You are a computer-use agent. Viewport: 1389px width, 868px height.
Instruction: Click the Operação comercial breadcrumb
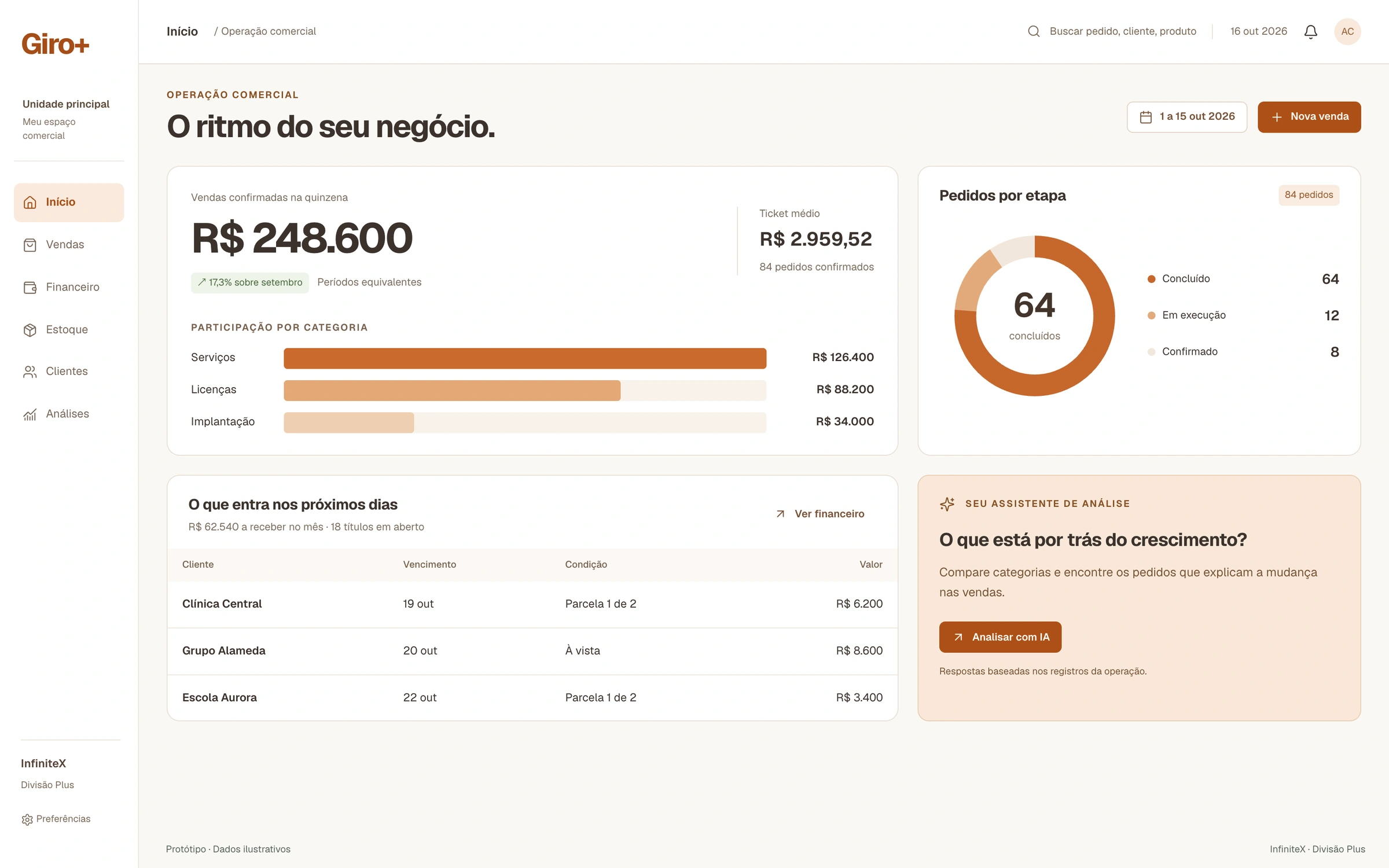[269, 31]
